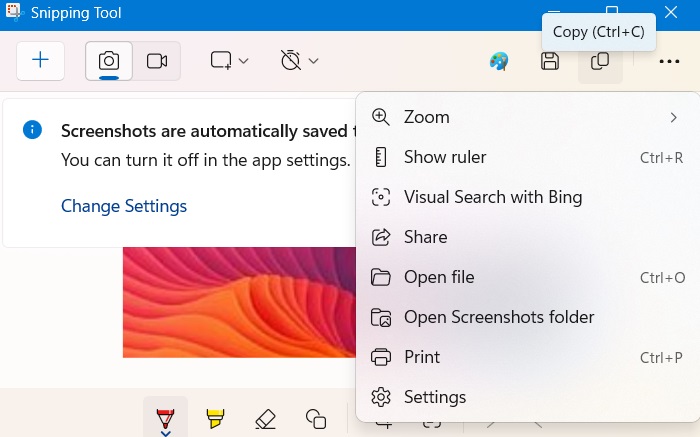
Task: Click the Snipping Tool app icon in title bar
Action: (13, 12)
